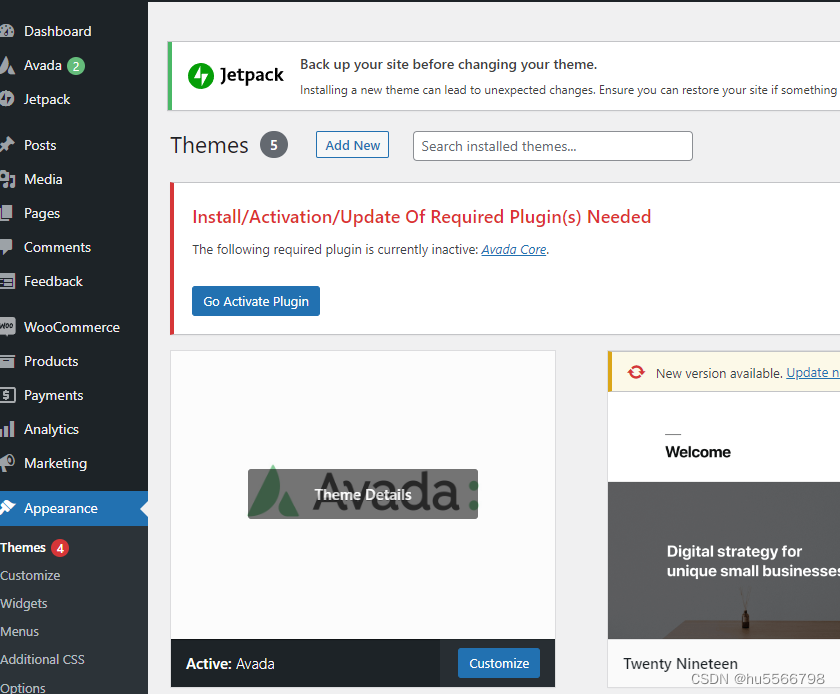Click Go Activate Plugin button
840x694 pixels.
click(x=256, y=301)
